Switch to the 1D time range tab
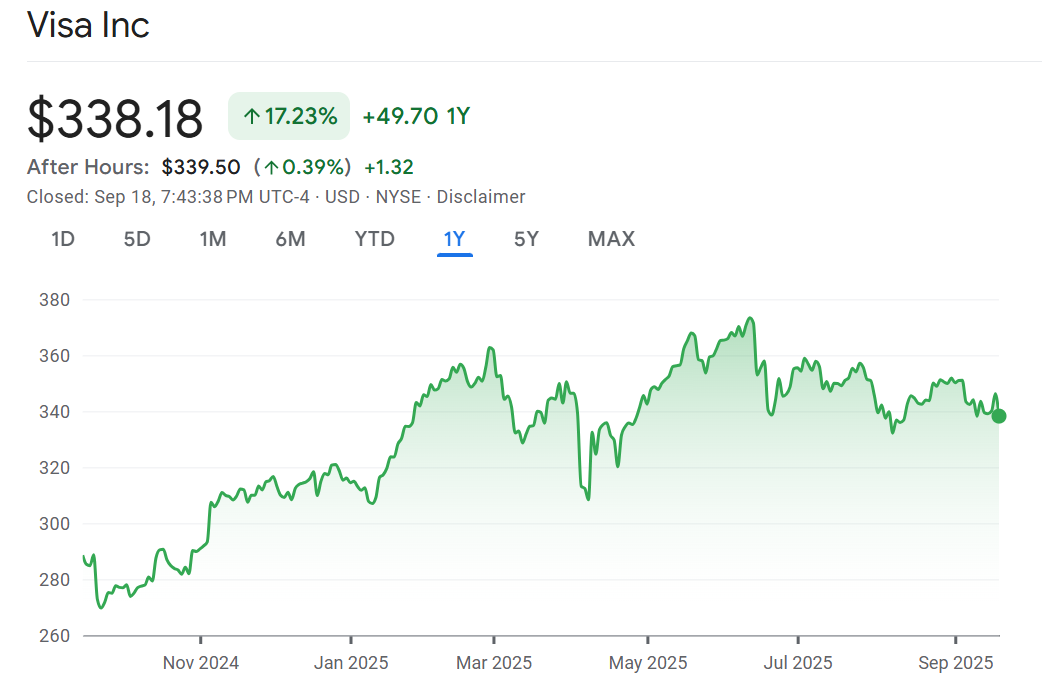 click(x=63, y=239)
